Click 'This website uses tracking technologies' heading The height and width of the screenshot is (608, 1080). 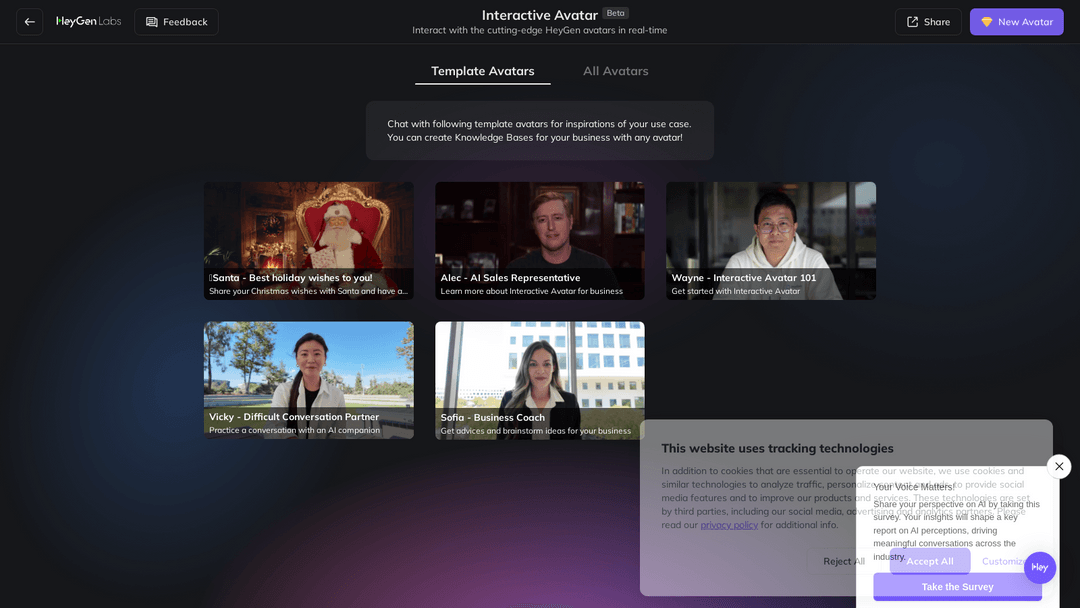click(777, 448)
